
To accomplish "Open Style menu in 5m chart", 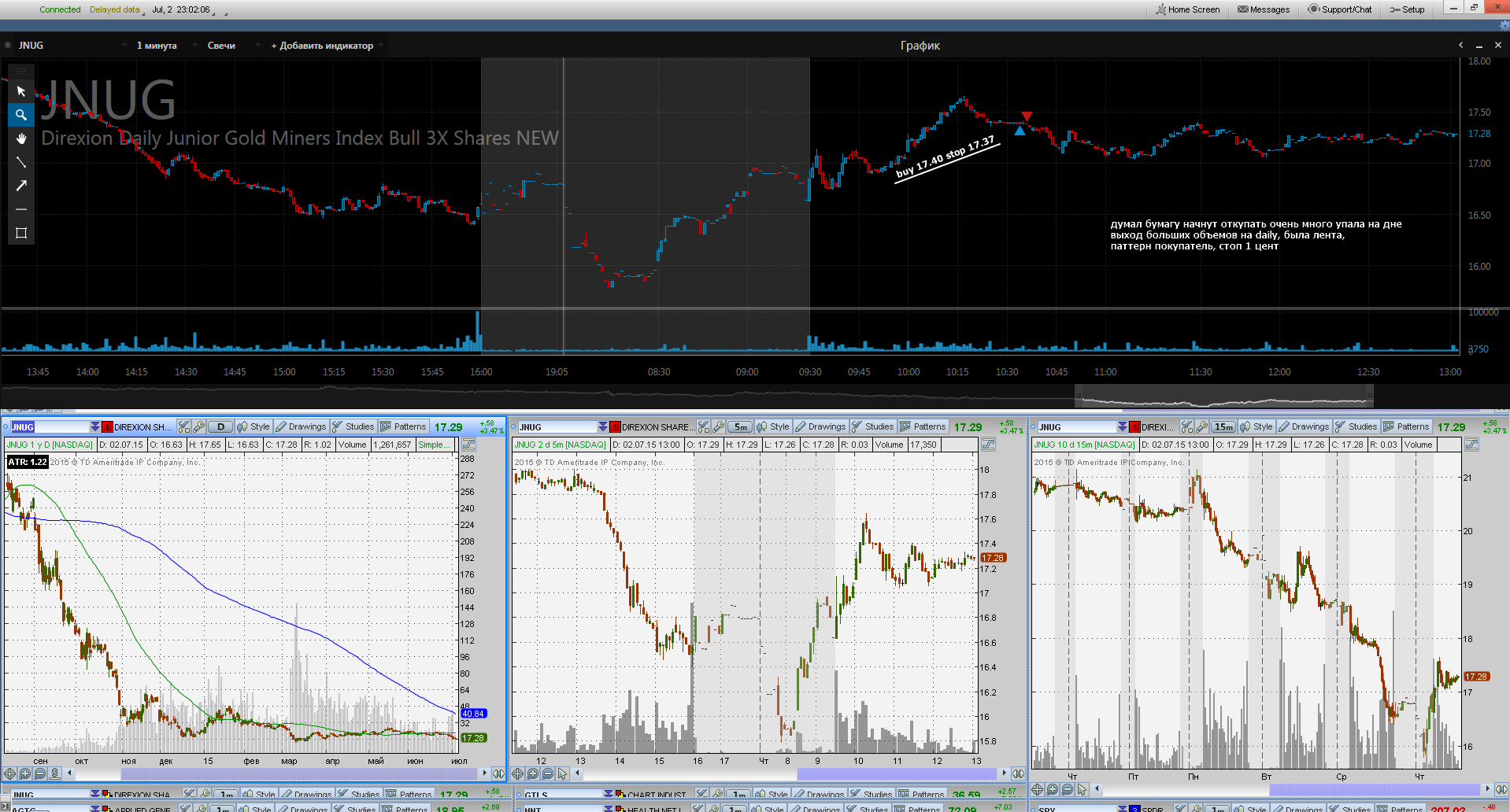I will pyautogui.click(x=773, y=426).
